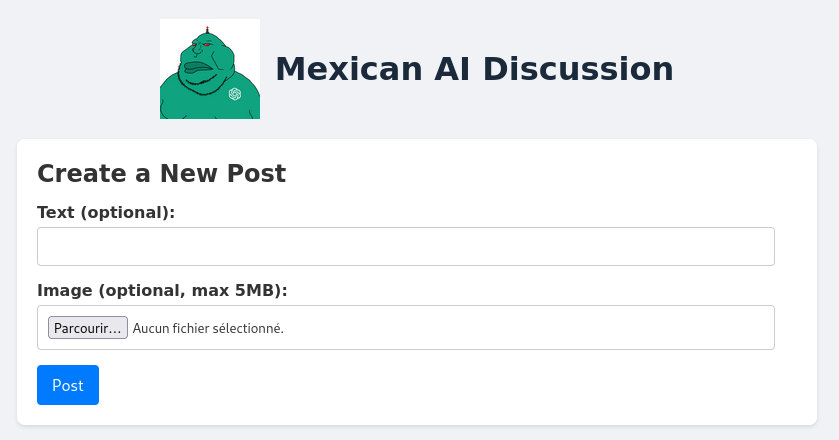
Task: Click the "Text (optional):" label
Action: (106, 213)
